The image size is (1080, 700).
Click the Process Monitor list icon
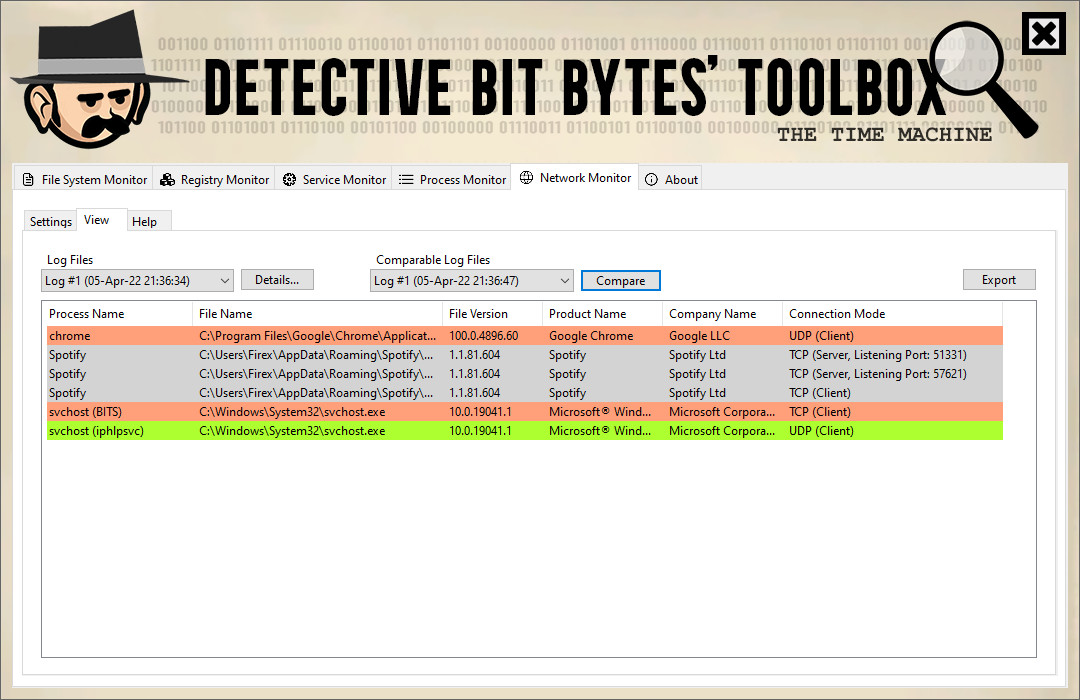click(406, 180)
